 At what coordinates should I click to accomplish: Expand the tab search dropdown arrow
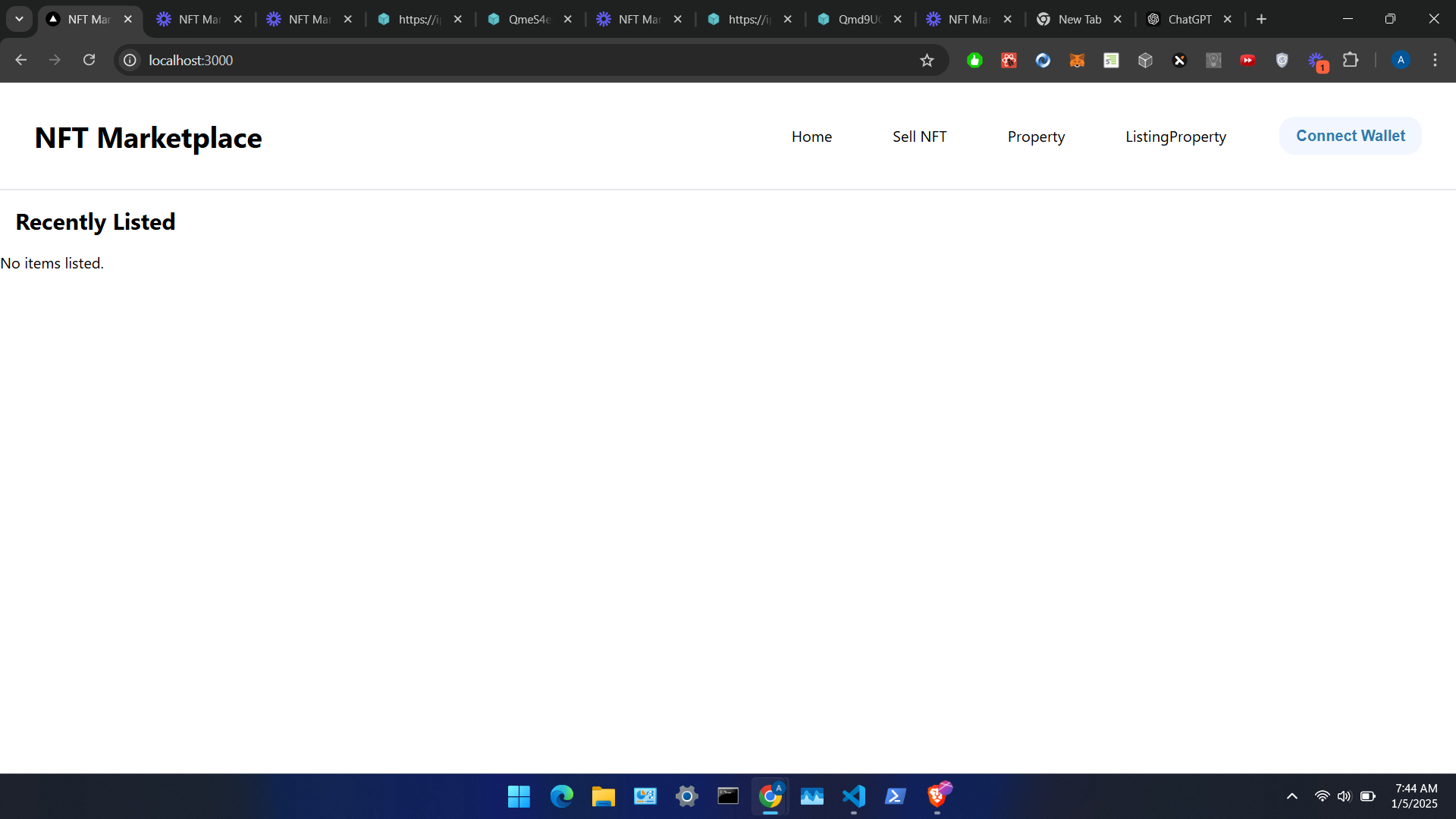(x=19, y=19)
